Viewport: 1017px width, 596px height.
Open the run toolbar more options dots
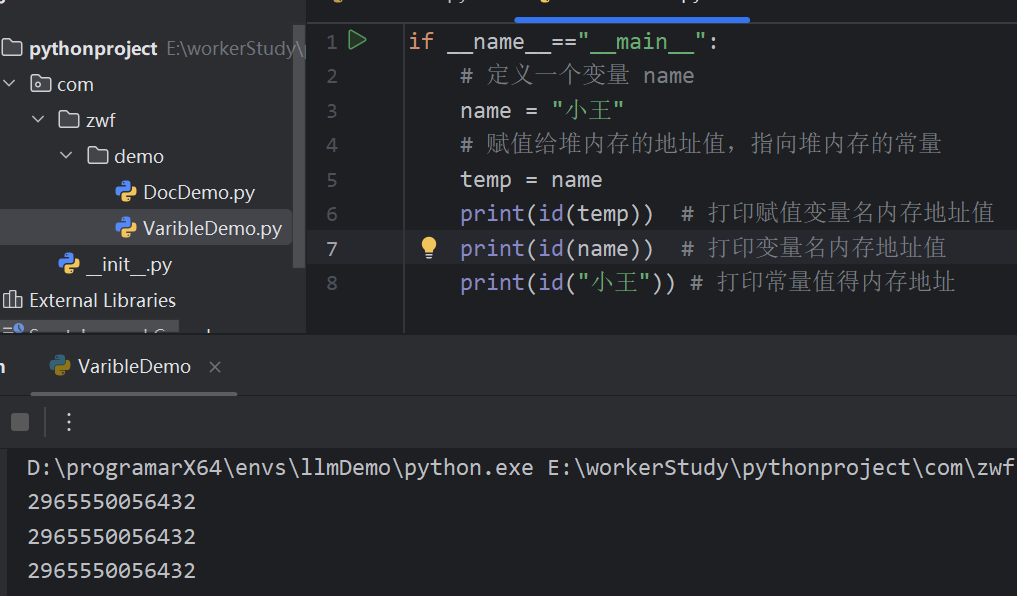click(69, 422)
